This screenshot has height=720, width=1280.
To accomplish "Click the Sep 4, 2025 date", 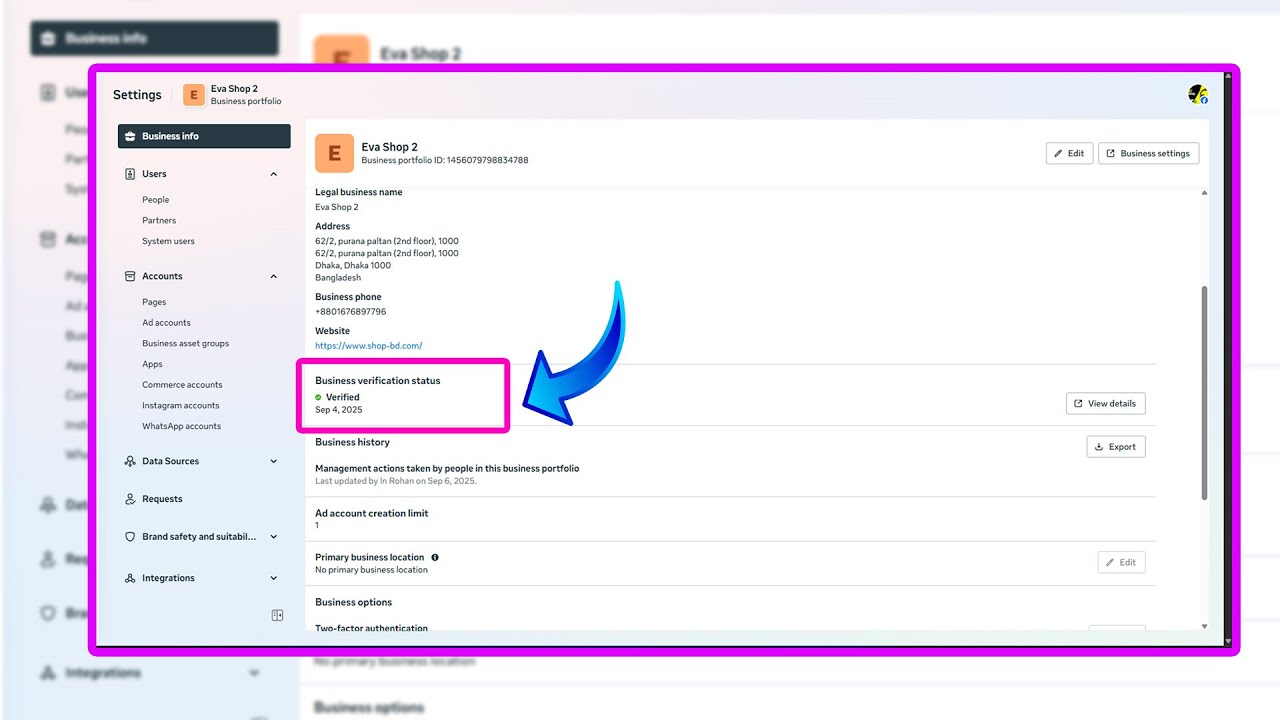I will tap(339, 410).
